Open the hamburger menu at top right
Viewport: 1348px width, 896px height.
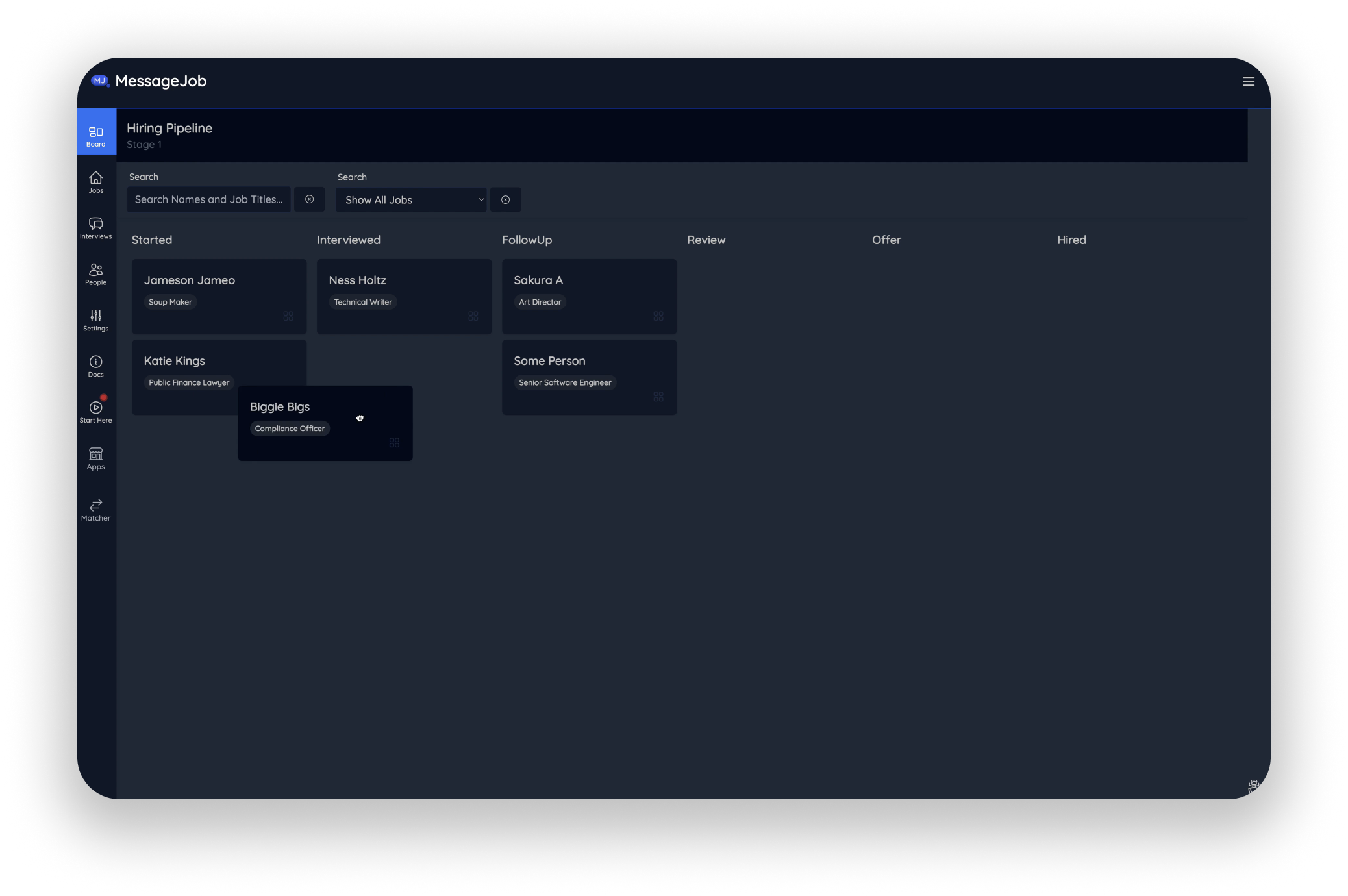[1248, 81]
